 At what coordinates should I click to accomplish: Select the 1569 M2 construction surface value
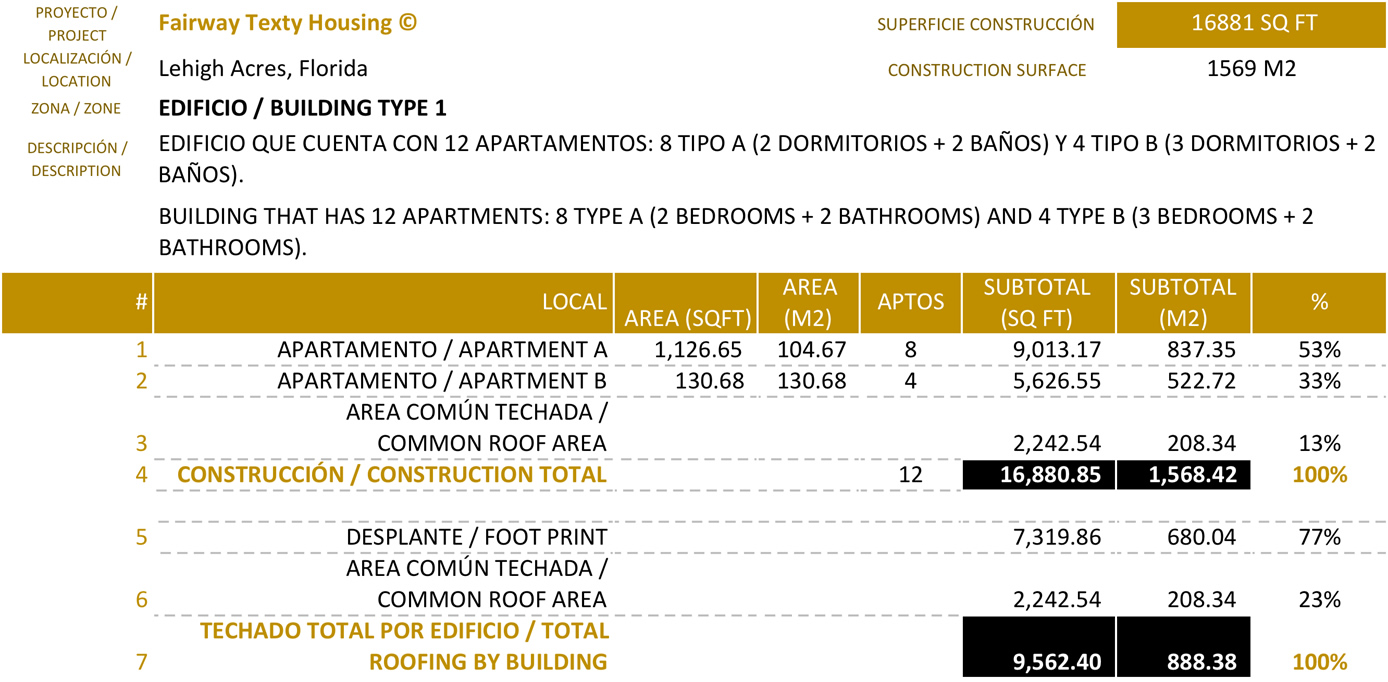point(1252,69)
